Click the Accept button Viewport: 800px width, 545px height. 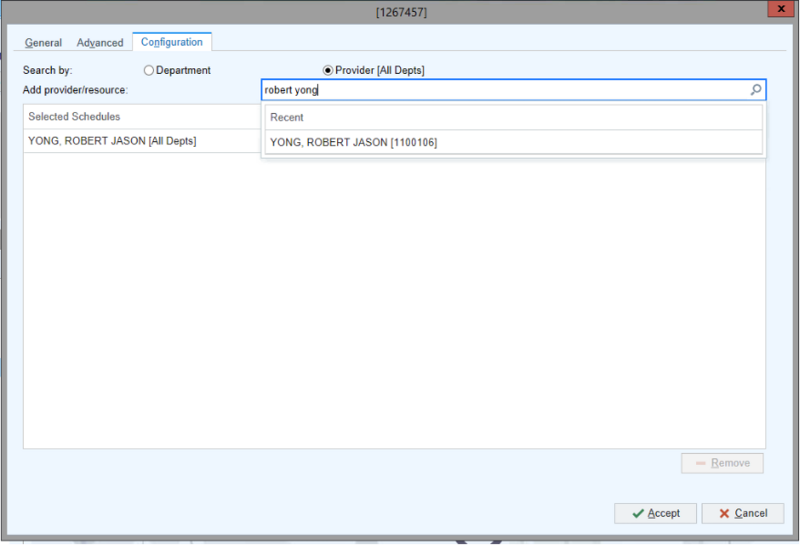(655, 513)
